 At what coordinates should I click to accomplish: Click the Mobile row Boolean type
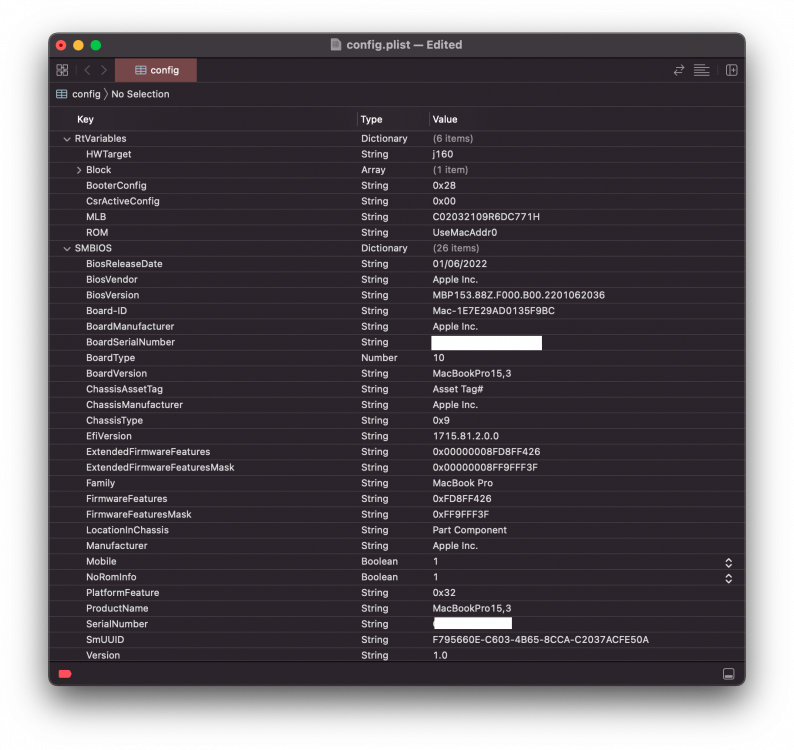click(379, 562)
